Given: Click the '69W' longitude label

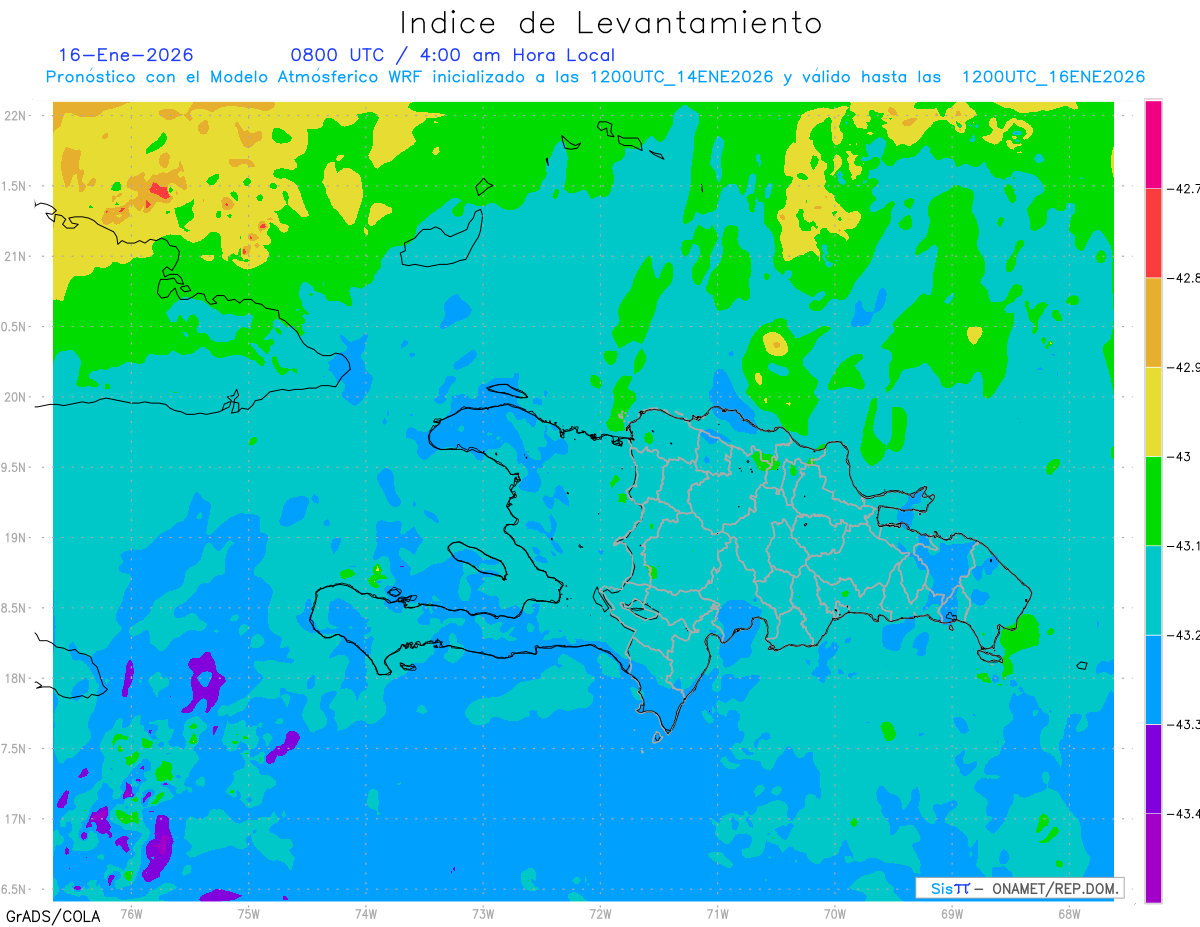Looking at the screenshot, I should click(x=951, y=913).
